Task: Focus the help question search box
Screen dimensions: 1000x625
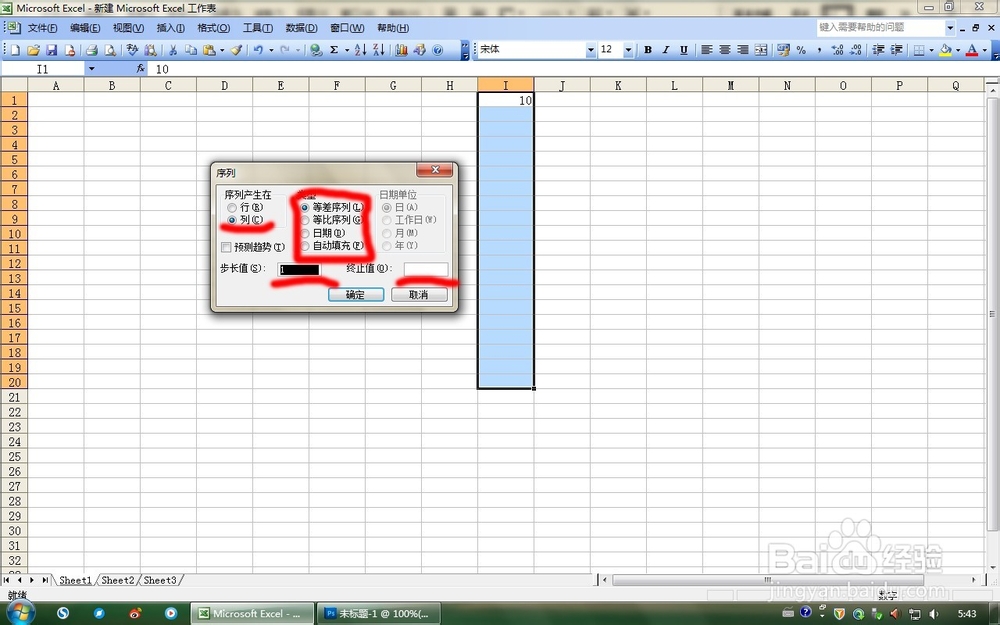Action: (880, 27)
